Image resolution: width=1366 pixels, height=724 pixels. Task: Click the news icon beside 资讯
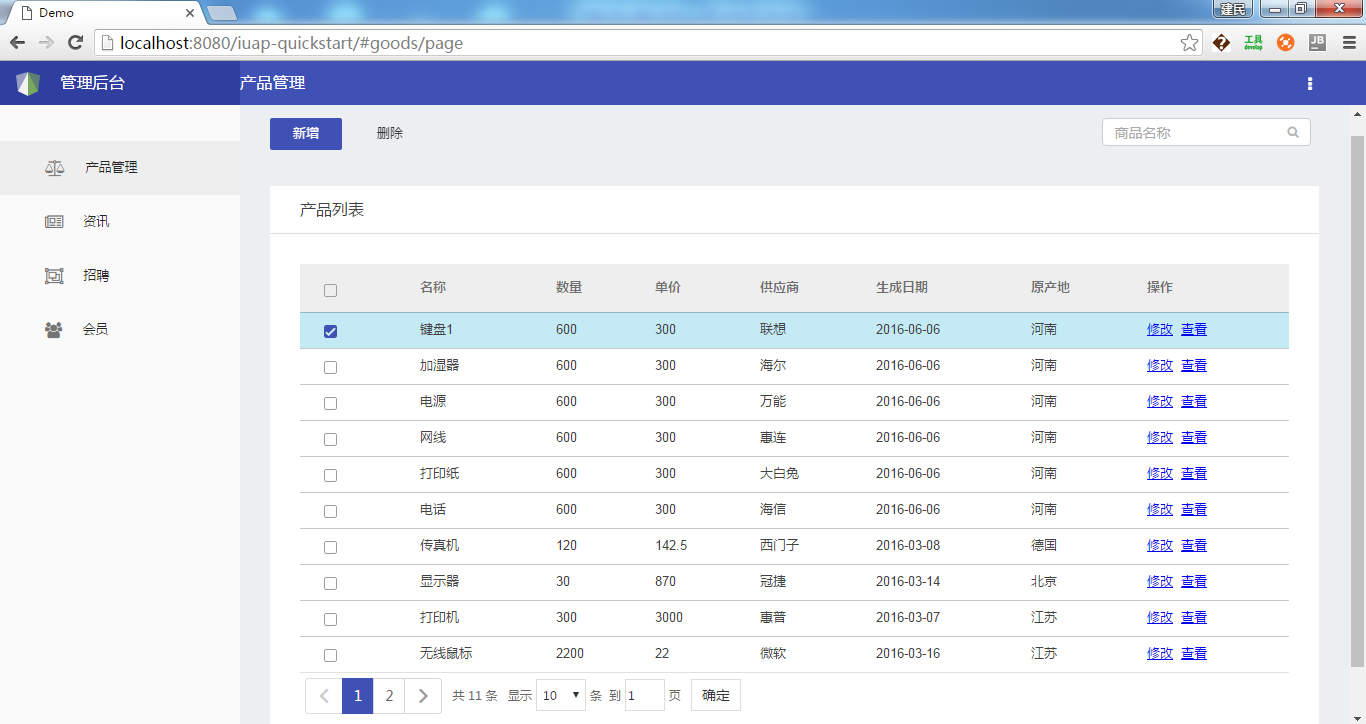point(54,222)
